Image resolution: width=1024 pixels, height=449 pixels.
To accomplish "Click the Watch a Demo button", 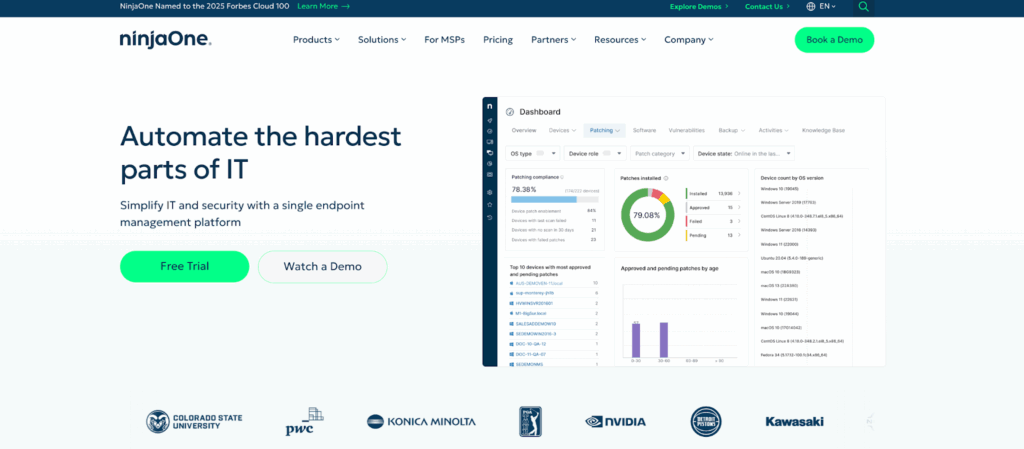I will pyautogui.click(x=322, y=267).
